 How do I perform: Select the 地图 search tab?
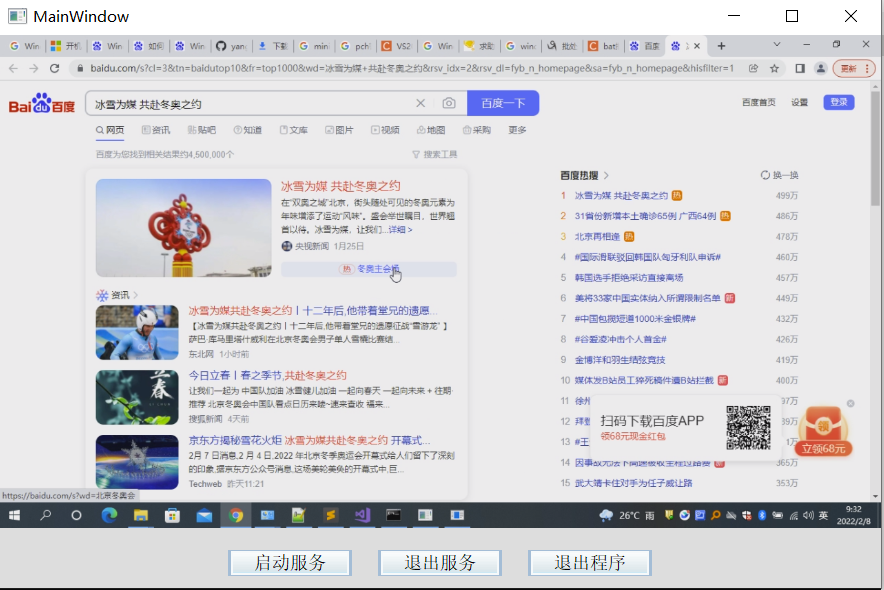[431, 130]
